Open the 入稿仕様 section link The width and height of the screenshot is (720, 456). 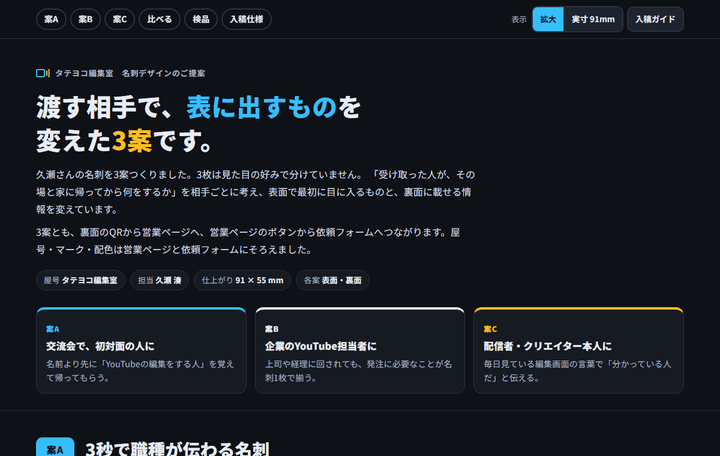[x=247, y=19]
